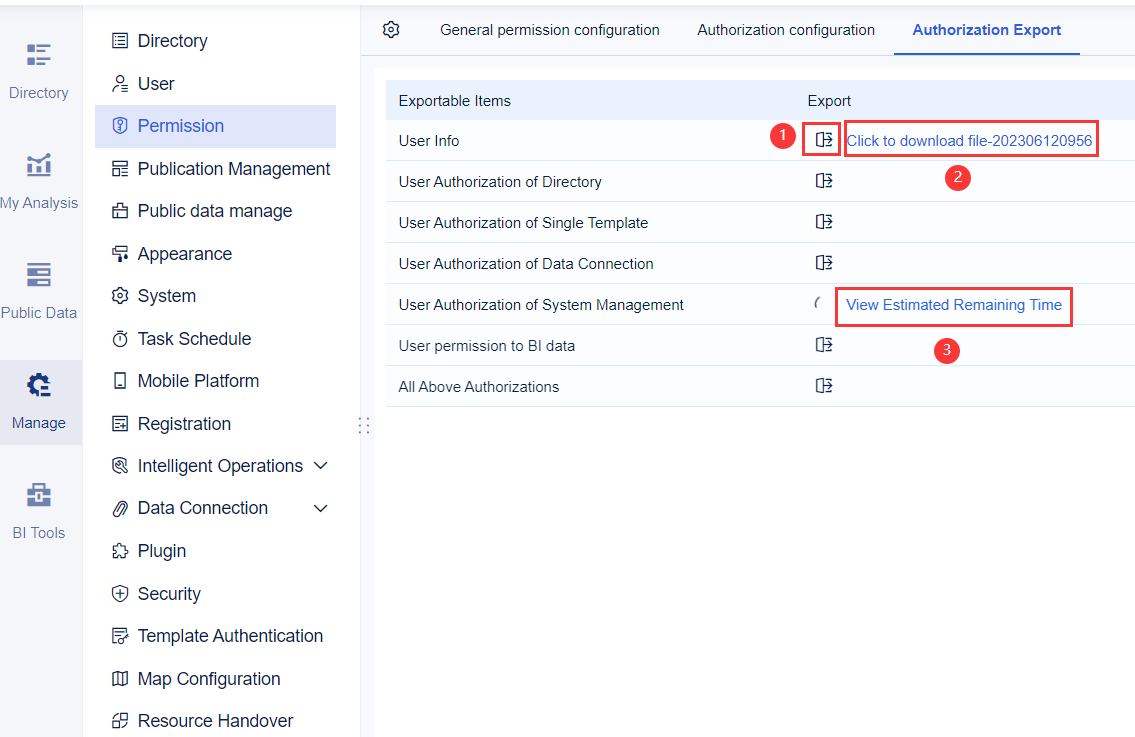The image size is (1135, 737).
Task: Open Directory from the navigation sidebar
Action: pyautogui.click(x=171, y=41)
